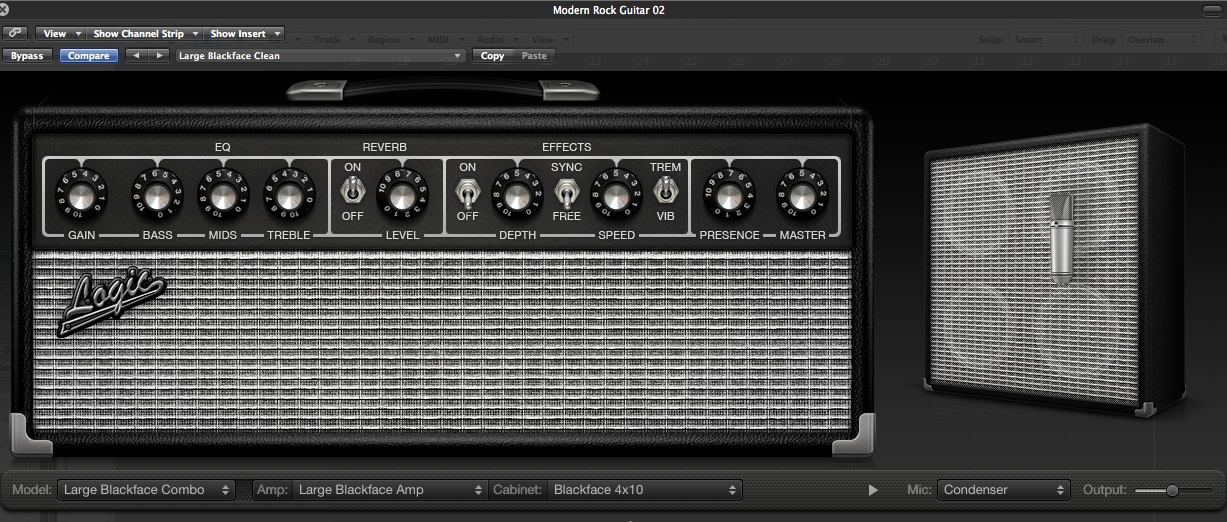Click the Presence knob
The width and height of the screenshot is (1227, 522).
pyautogui.click(x=726, y=195)
